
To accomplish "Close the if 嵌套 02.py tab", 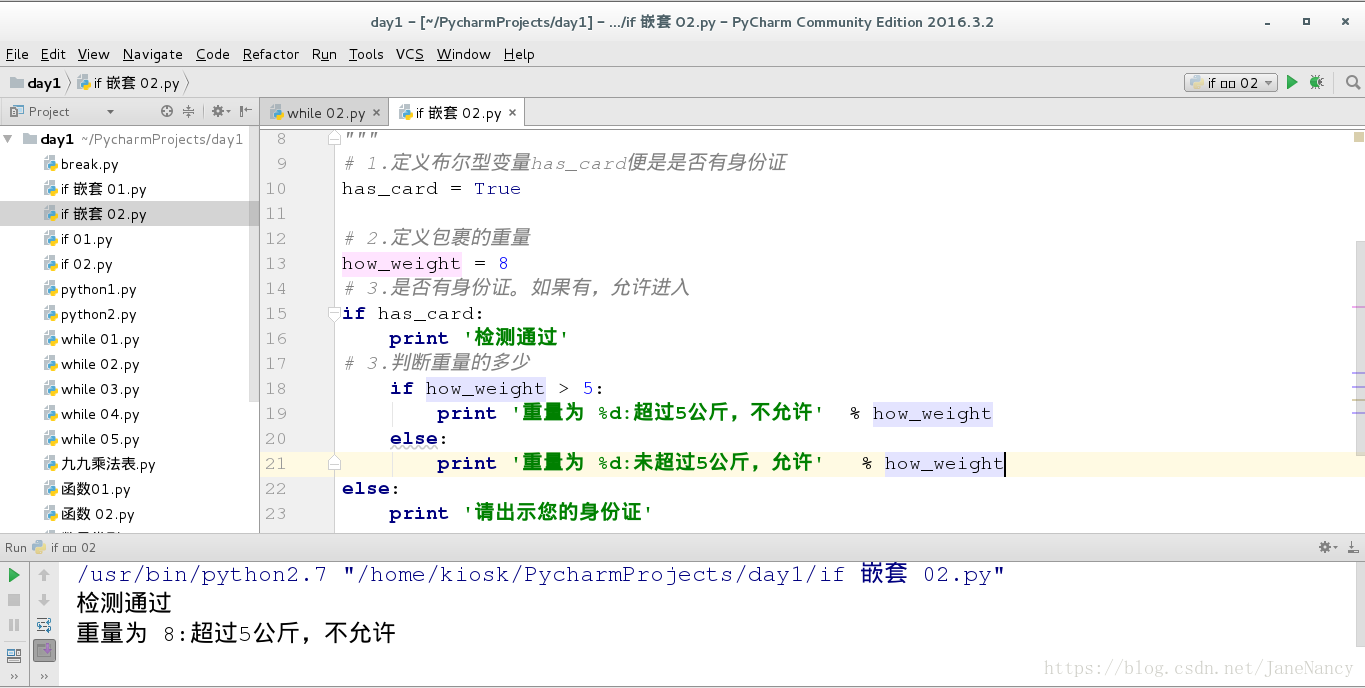I will pos(513,113).
